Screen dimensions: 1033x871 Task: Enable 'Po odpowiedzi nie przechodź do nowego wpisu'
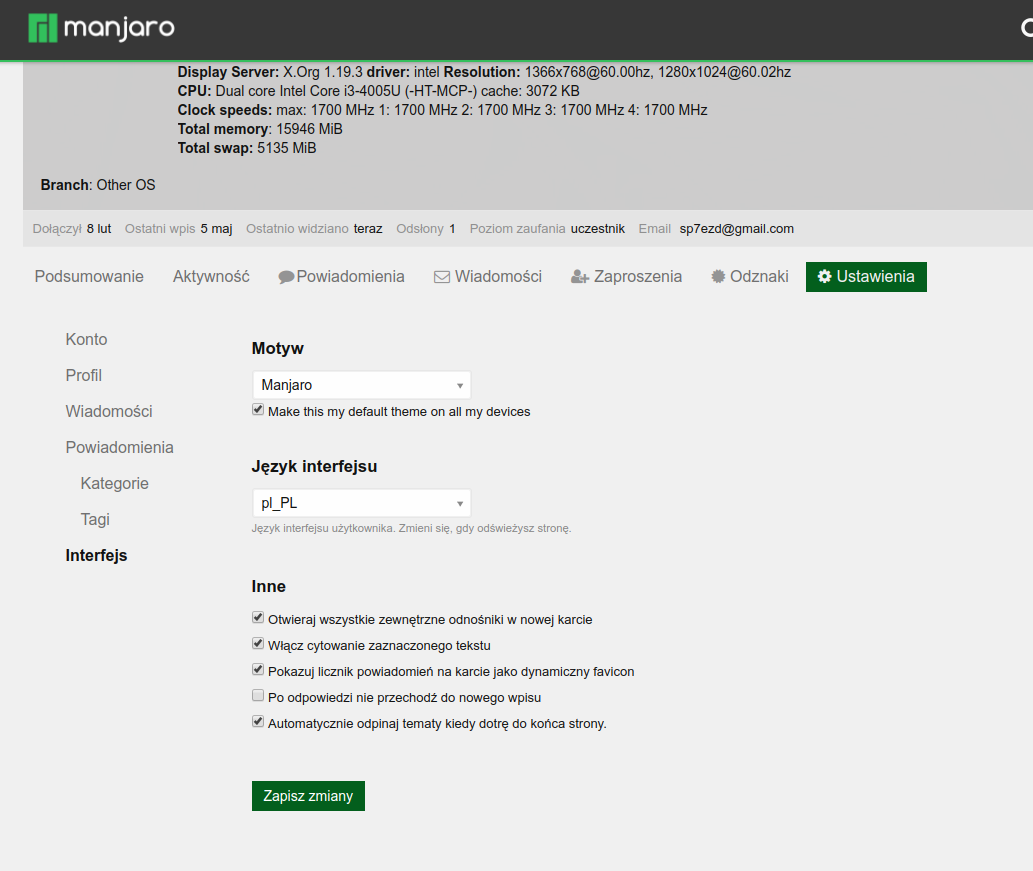pyautogui.click(x=258, y=696)
